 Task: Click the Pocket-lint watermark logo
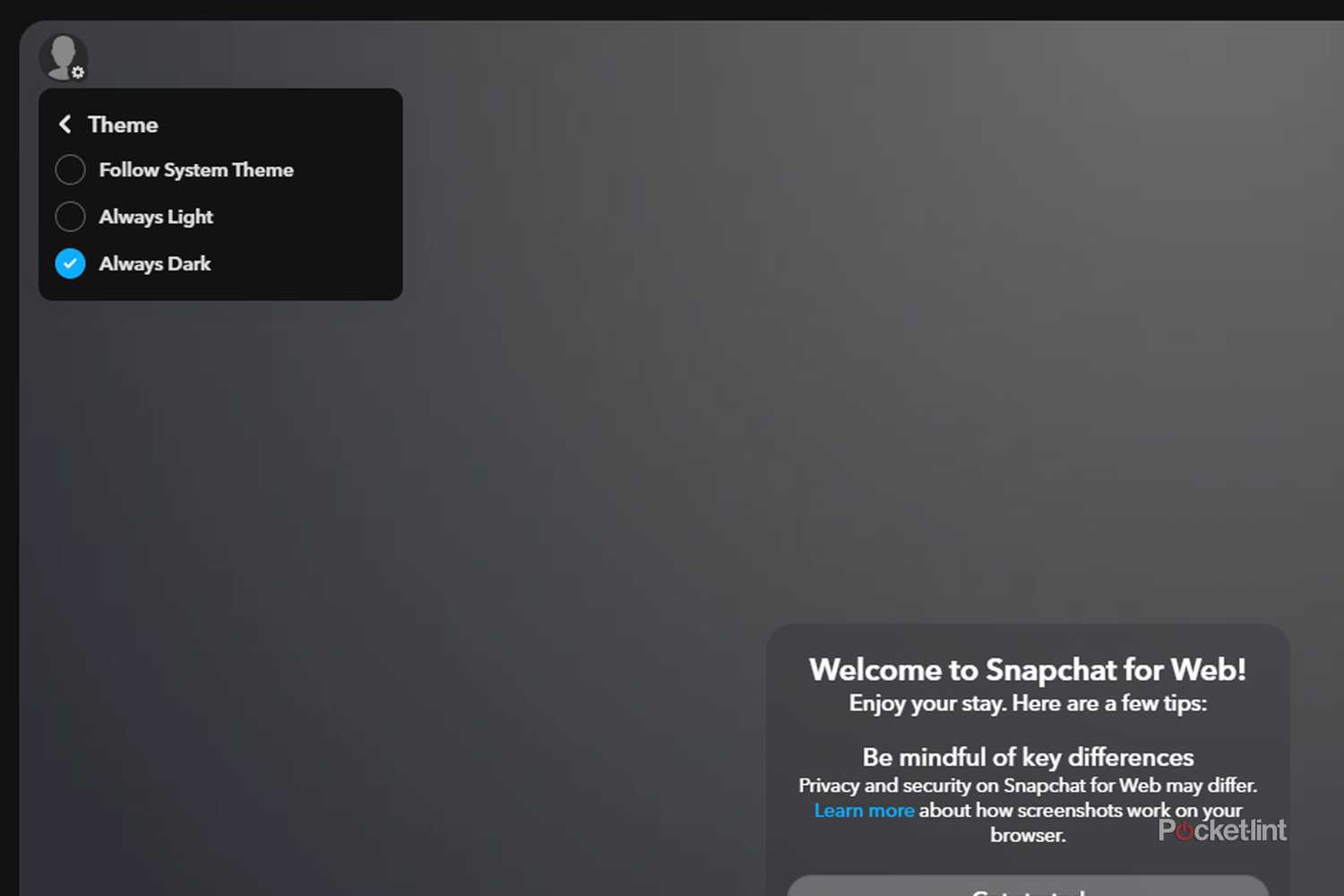1221,831
